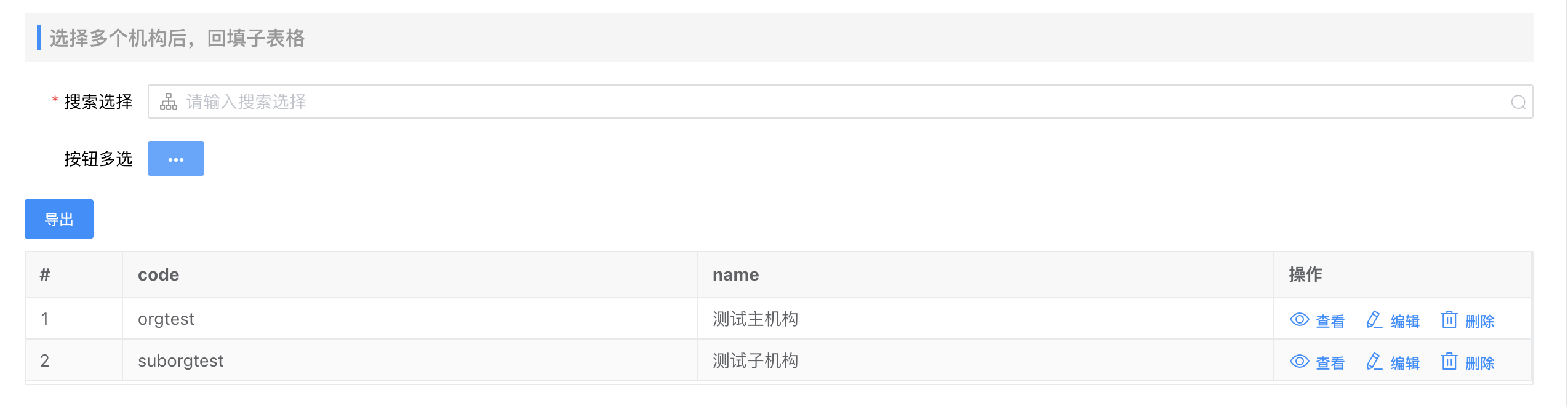Click 查看 link for 测试子机构
This screenshot has height=406, width=1568.
click(1330, 363)
